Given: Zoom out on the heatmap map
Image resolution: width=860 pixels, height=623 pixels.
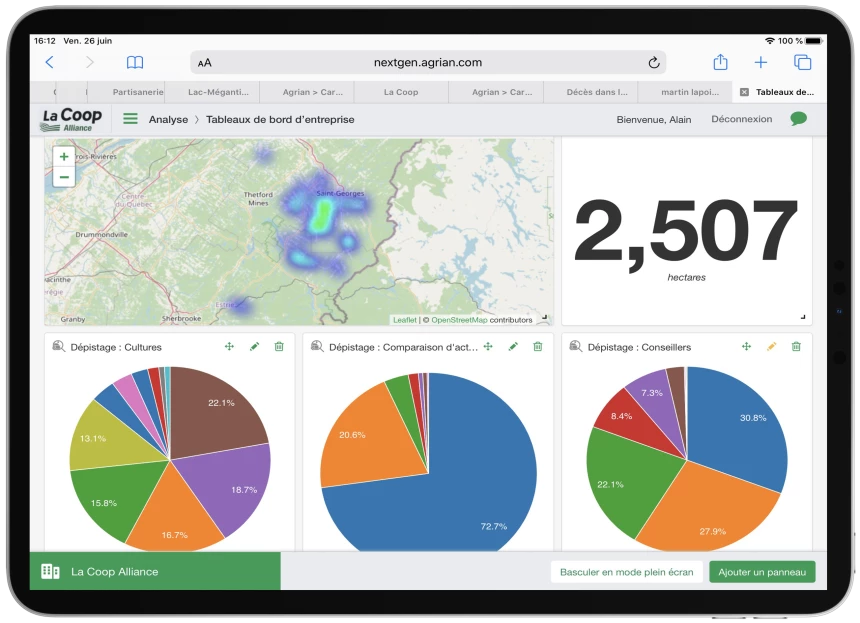Looking at the screenshot, I should tap(64, 177).
